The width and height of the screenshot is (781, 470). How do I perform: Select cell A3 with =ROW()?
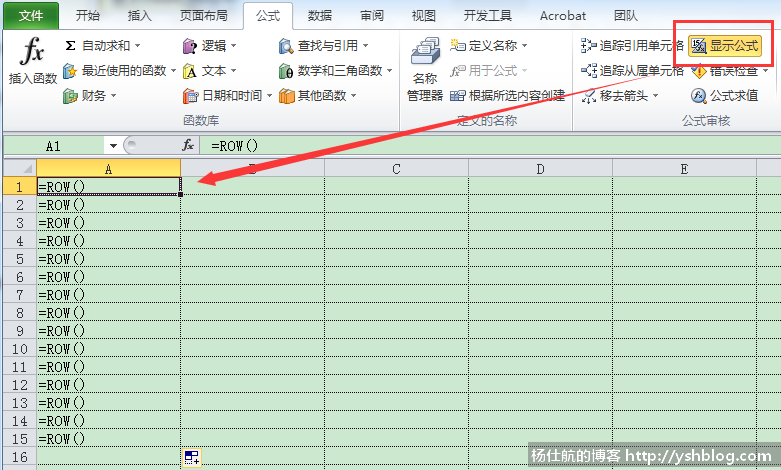click(109, 223)
